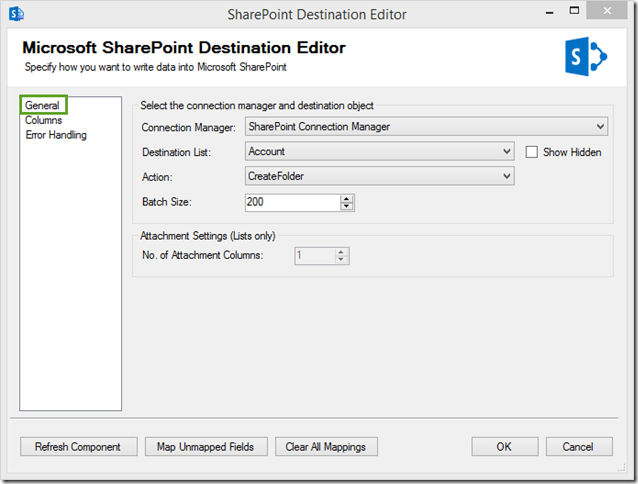Click the Batch Size label

click(x=166, y=202)
